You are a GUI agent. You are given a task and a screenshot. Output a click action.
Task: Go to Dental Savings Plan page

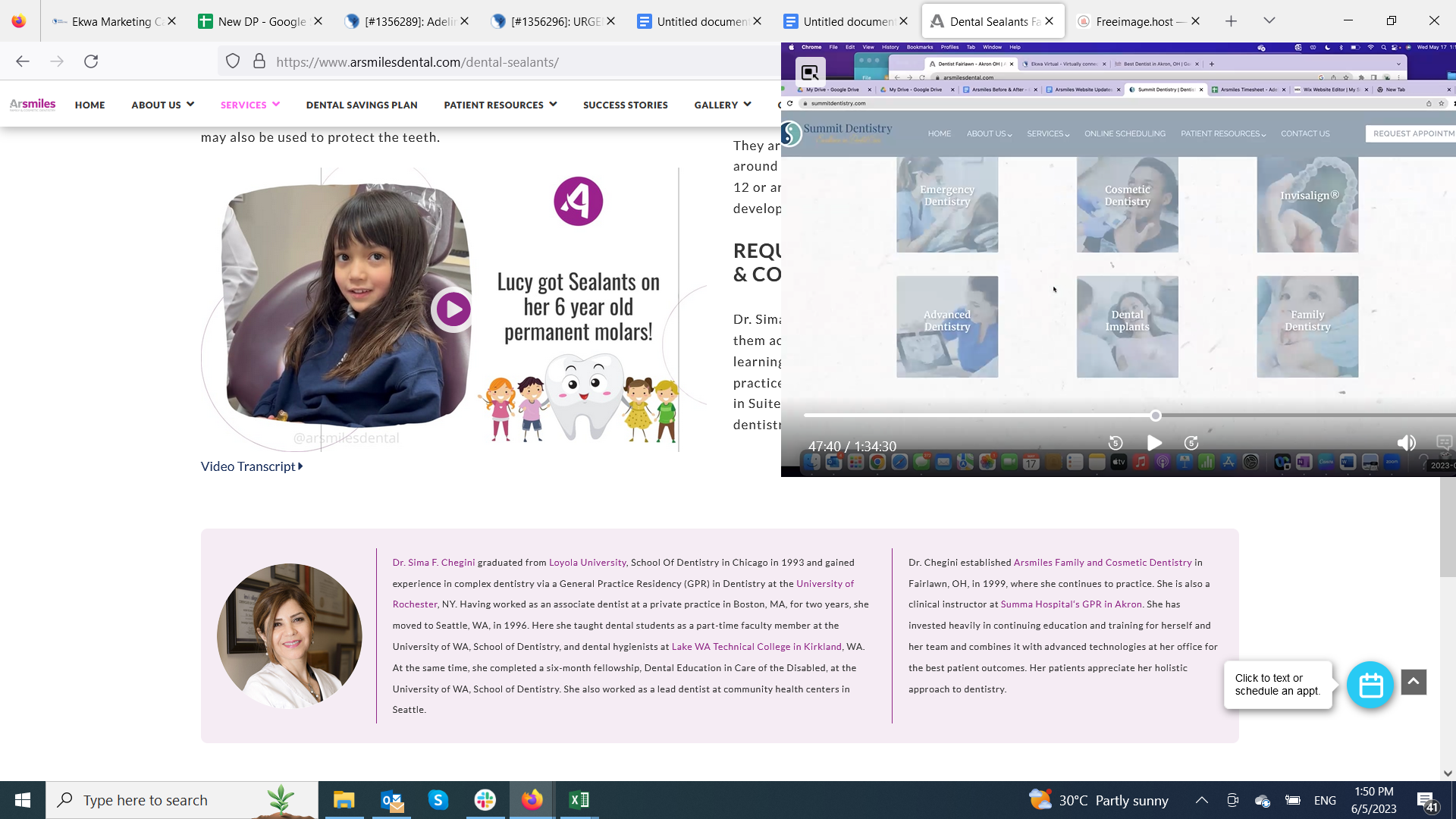pyautogui.click(x=362, y=105)
